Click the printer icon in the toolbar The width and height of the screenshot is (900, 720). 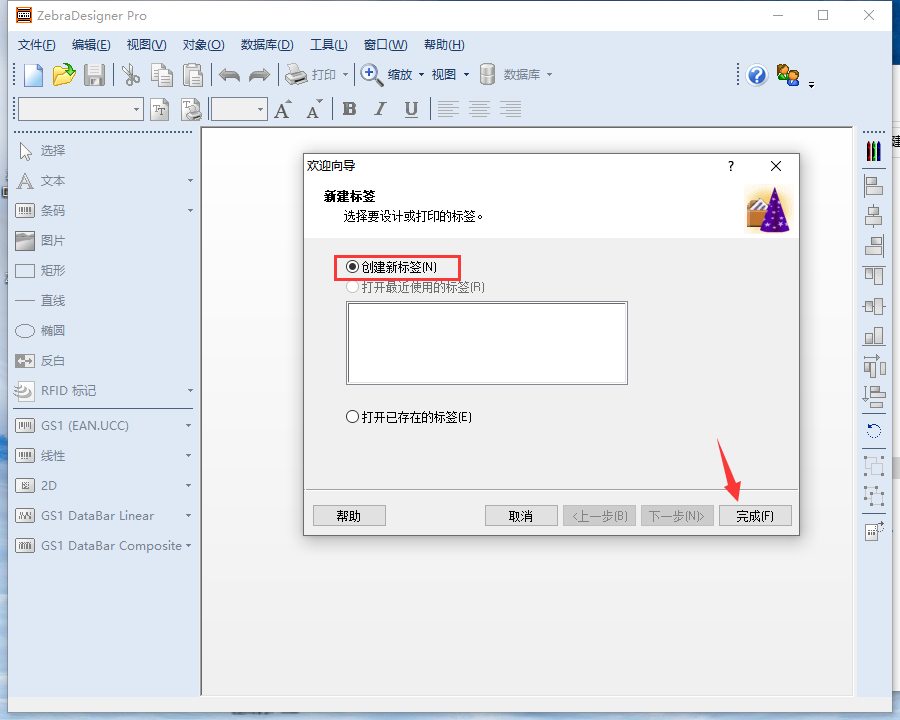point(296,75)
